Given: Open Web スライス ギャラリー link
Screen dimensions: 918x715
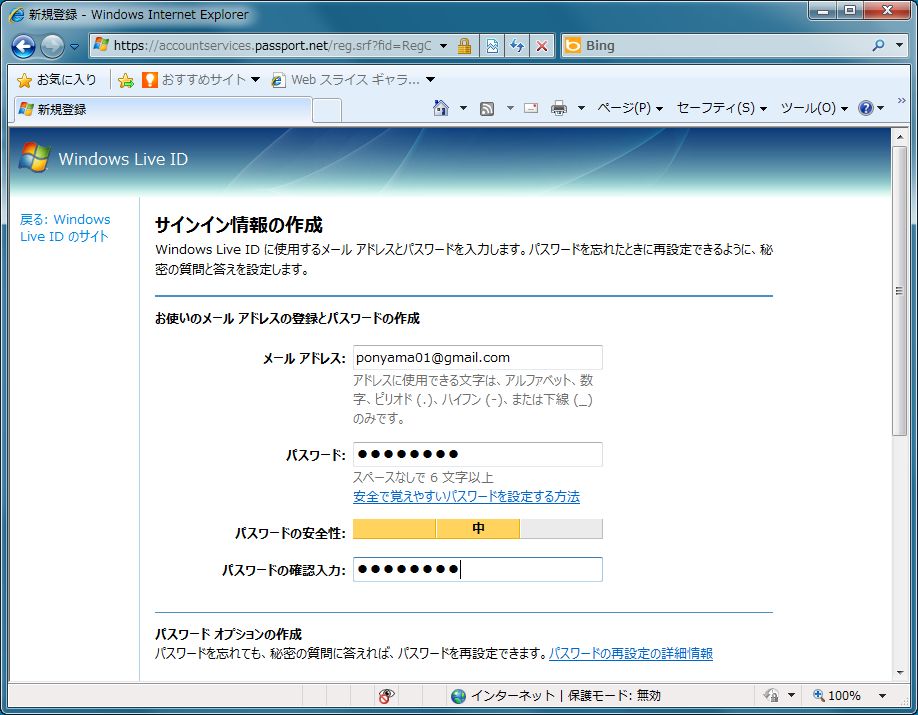Looking at the screenshot, I should click(353, 80).
